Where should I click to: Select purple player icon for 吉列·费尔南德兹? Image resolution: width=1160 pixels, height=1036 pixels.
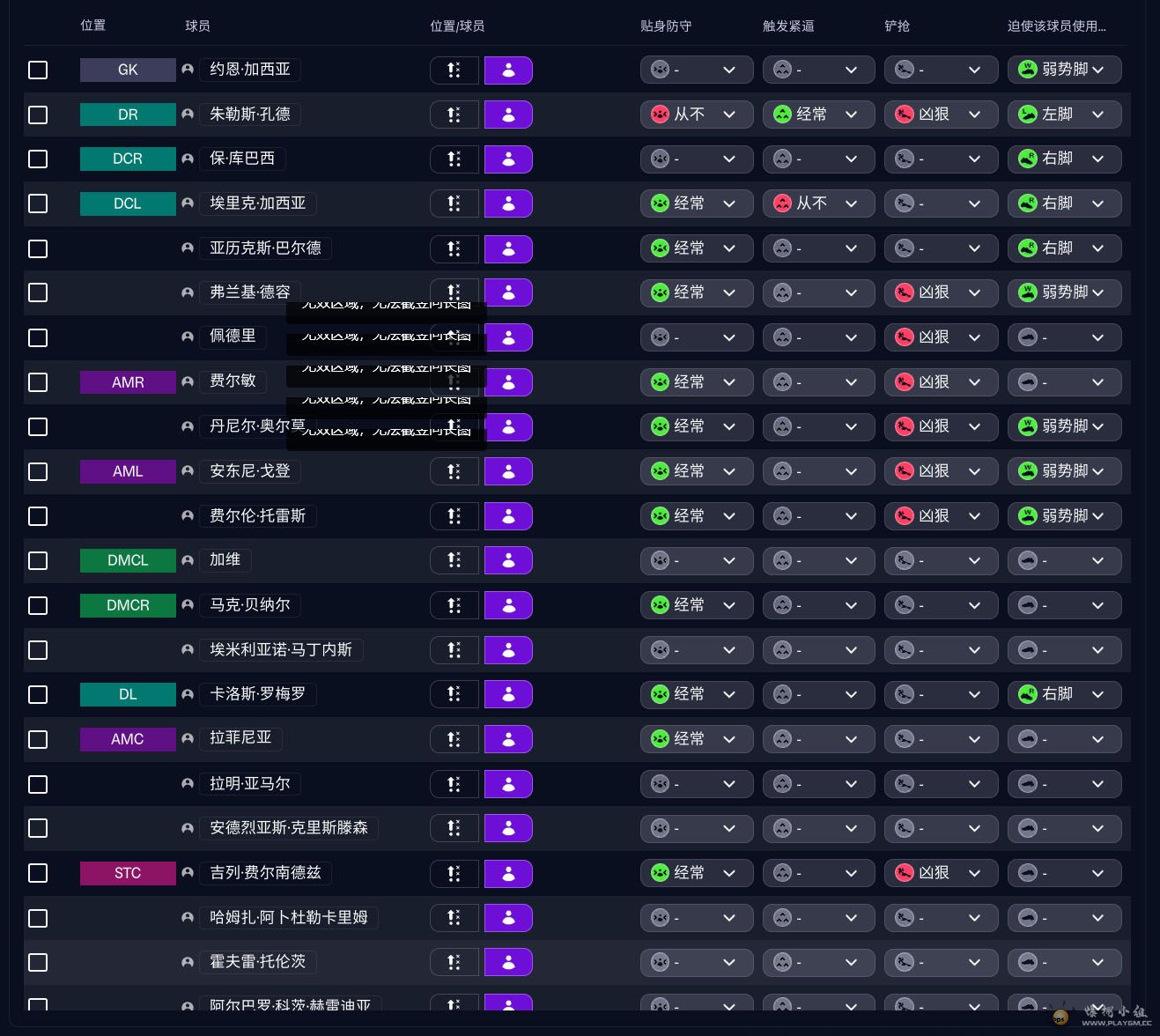coord(508,873)
